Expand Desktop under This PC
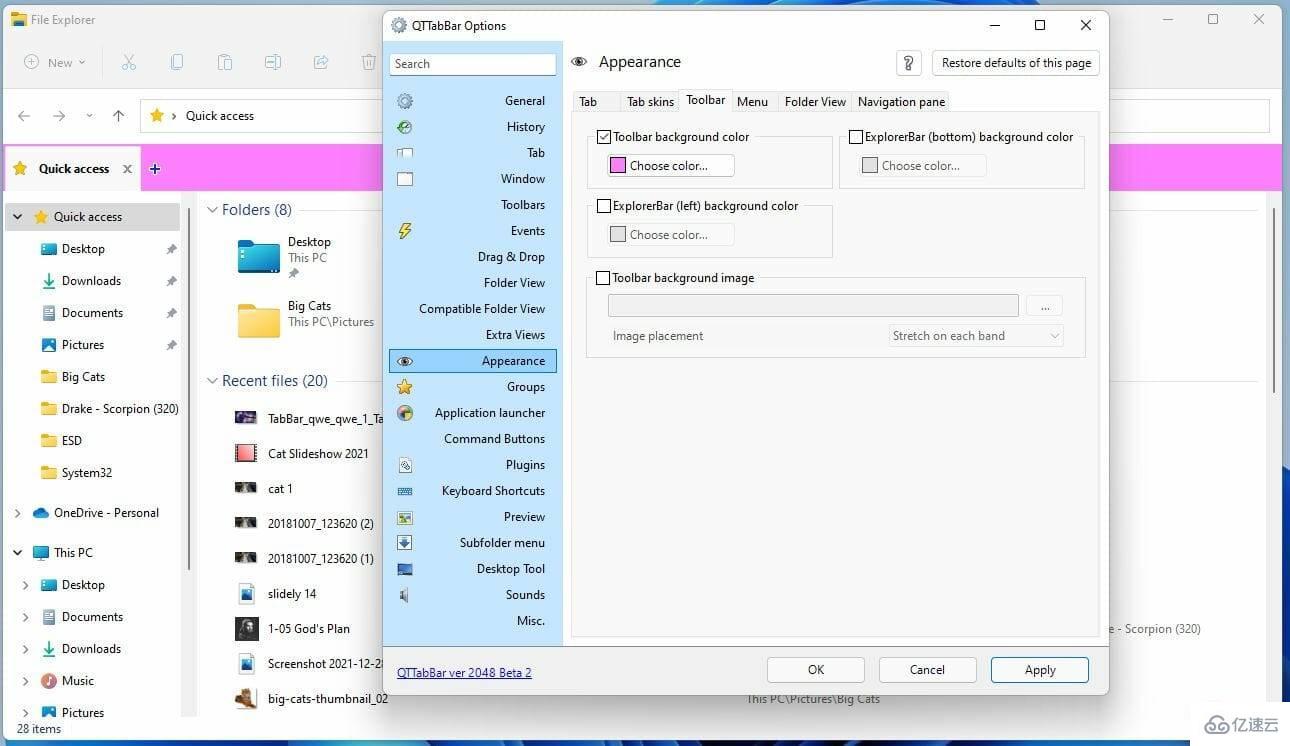Screen dimensions: 1290x746 (x=26, y=585)
